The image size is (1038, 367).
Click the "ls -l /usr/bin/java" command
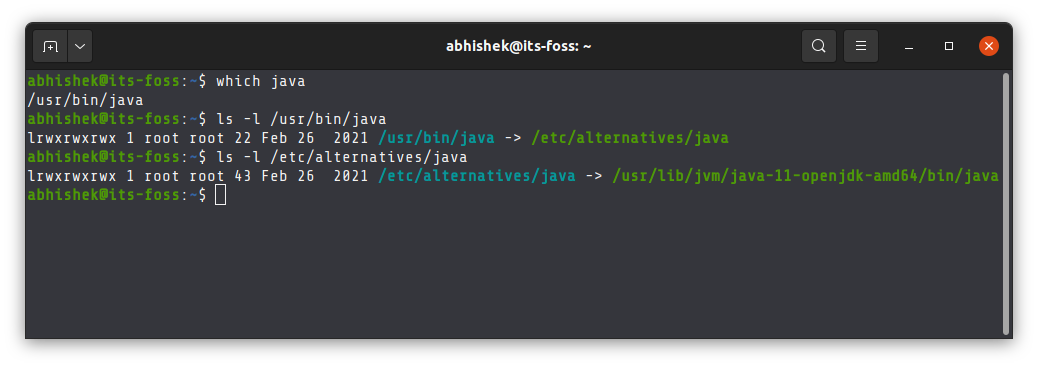coord(301,119)
